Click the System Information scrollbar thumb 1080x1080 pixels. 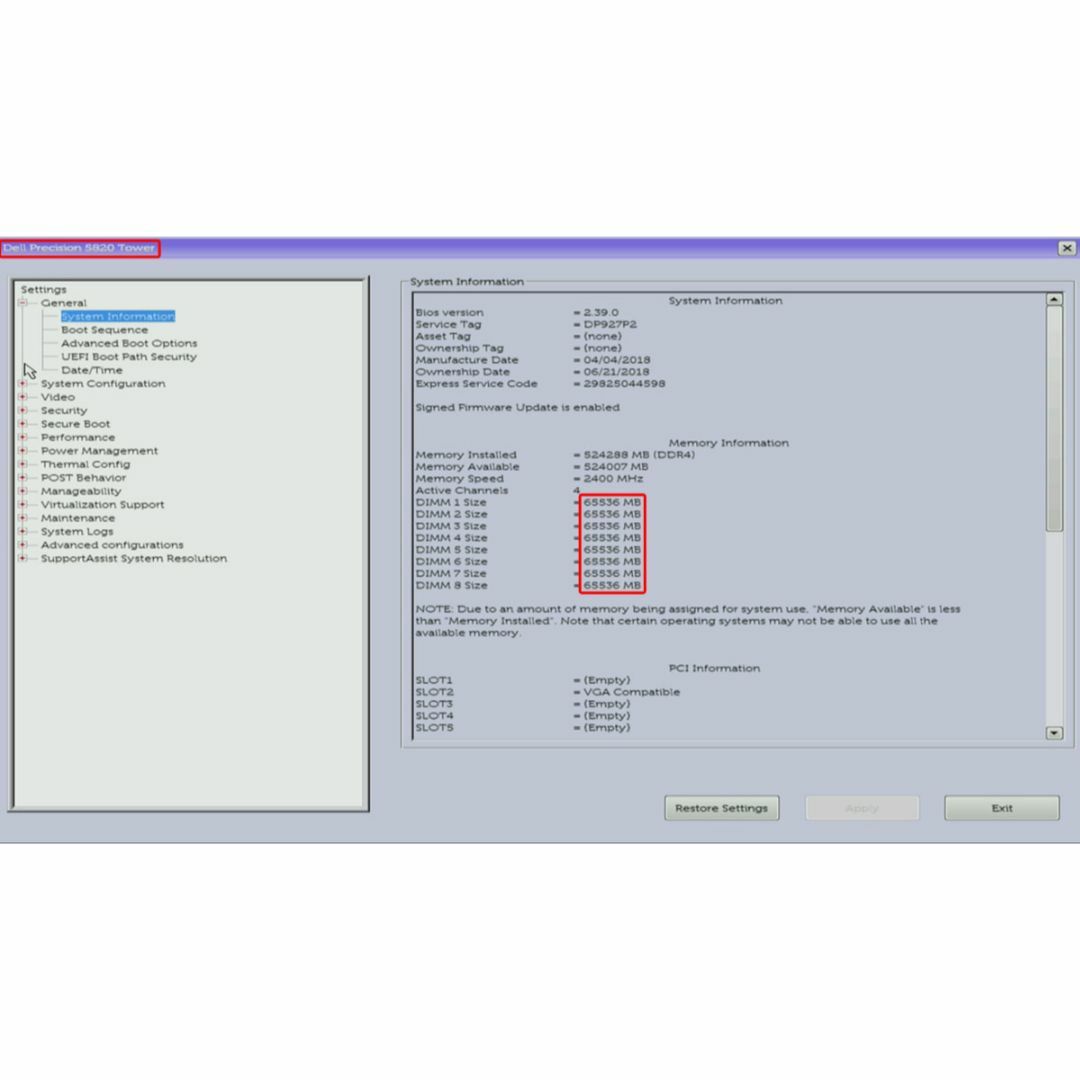1054,419
